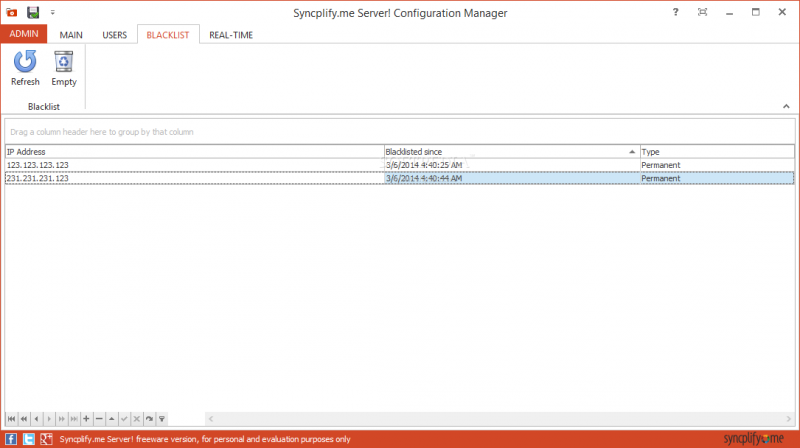Image resolution: width=800 pixels, height=448 pixels.
Task: Go to last record in navigator
Action: [x=74, y=419]
